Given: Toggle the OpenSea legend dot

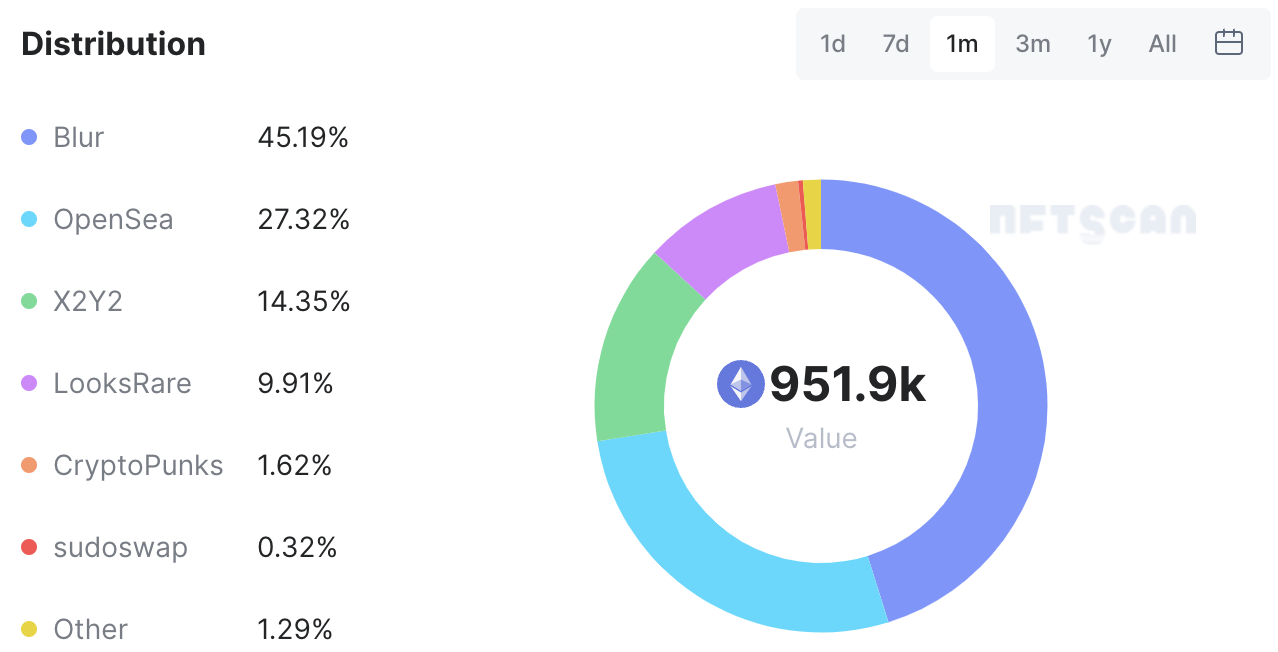Looking at the screenshot, I should [29, 219].
